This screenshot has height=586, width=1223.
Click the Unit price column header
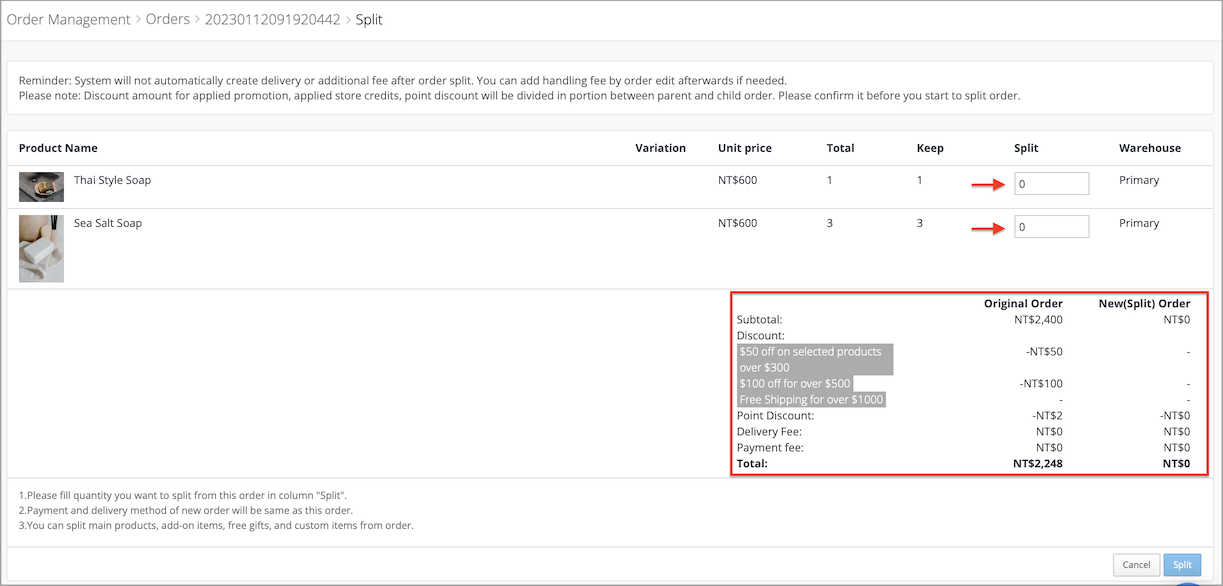tap(745, 148)
